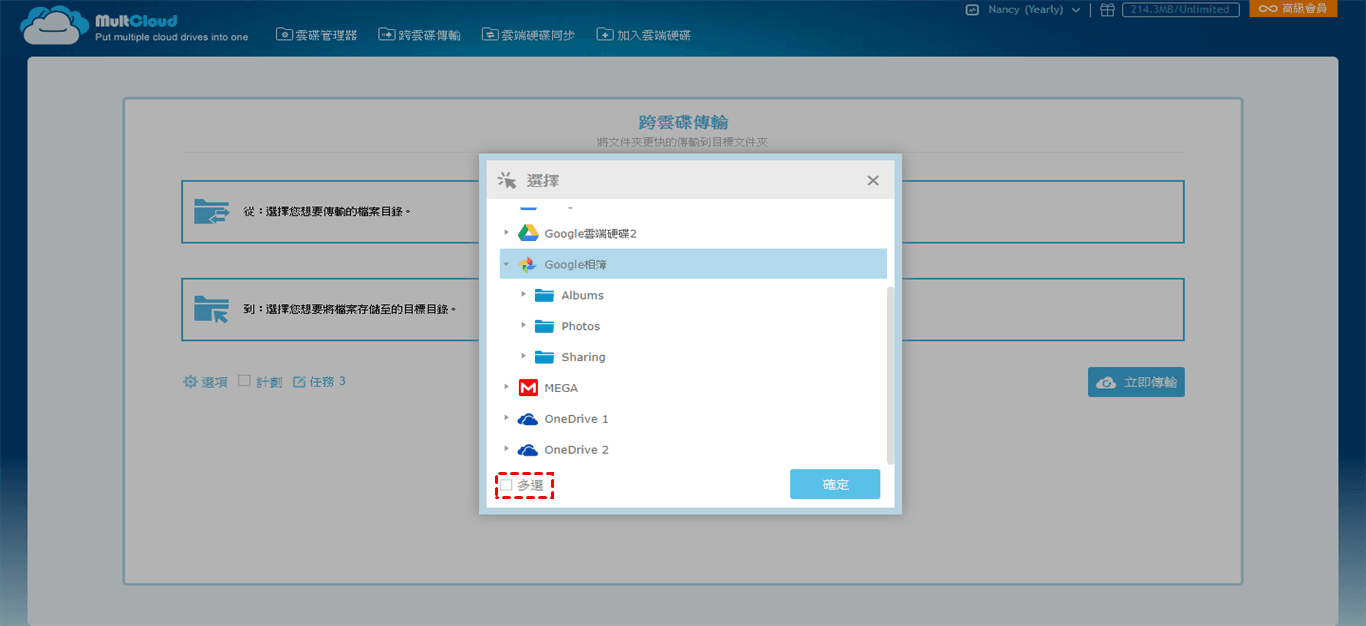Click the target folder cursor icon
Image resolution: width=1366 pixels, height=626 pixels.
pos(211,309)
